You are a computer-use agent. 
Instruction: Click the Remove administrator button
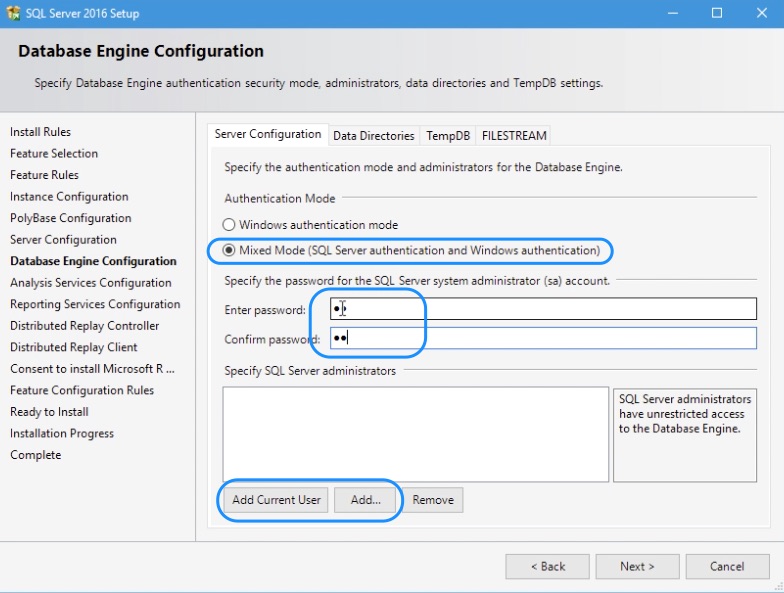click(x=433, y=500)
